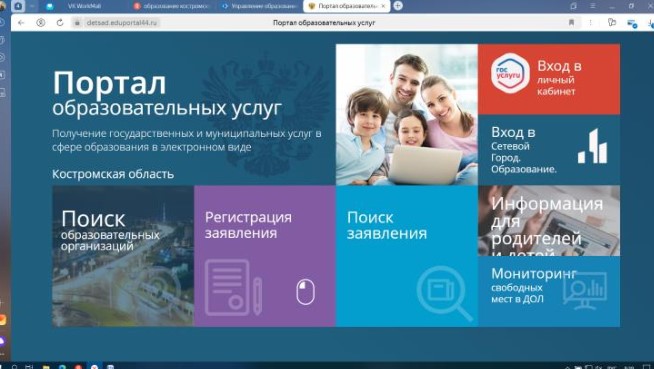Bookmark the page with the bookmark icon

(x=571, y=23)
